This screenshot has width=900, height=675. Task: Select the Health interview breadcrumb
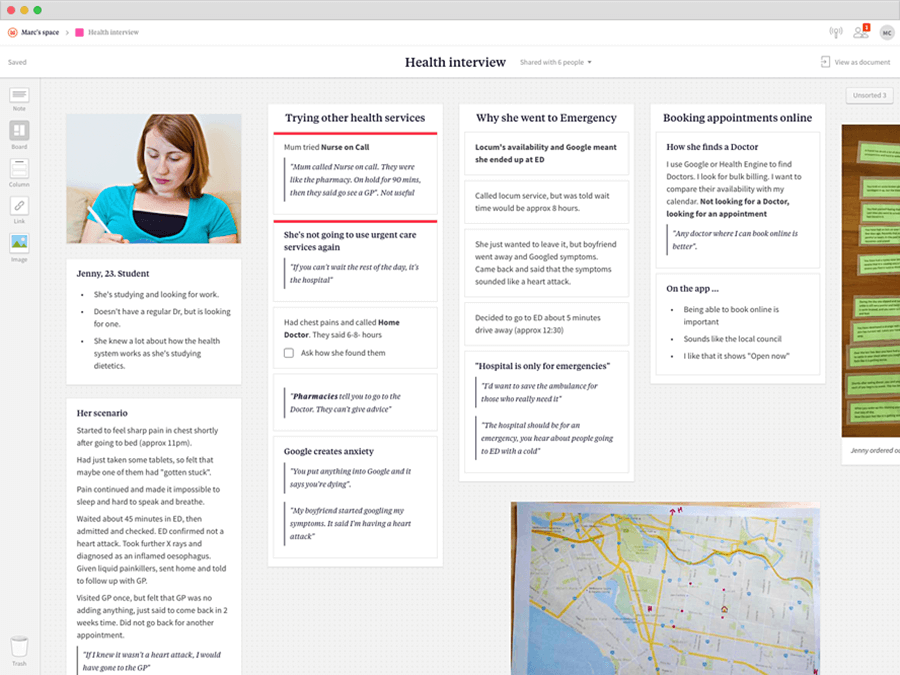tap(113, 32)
